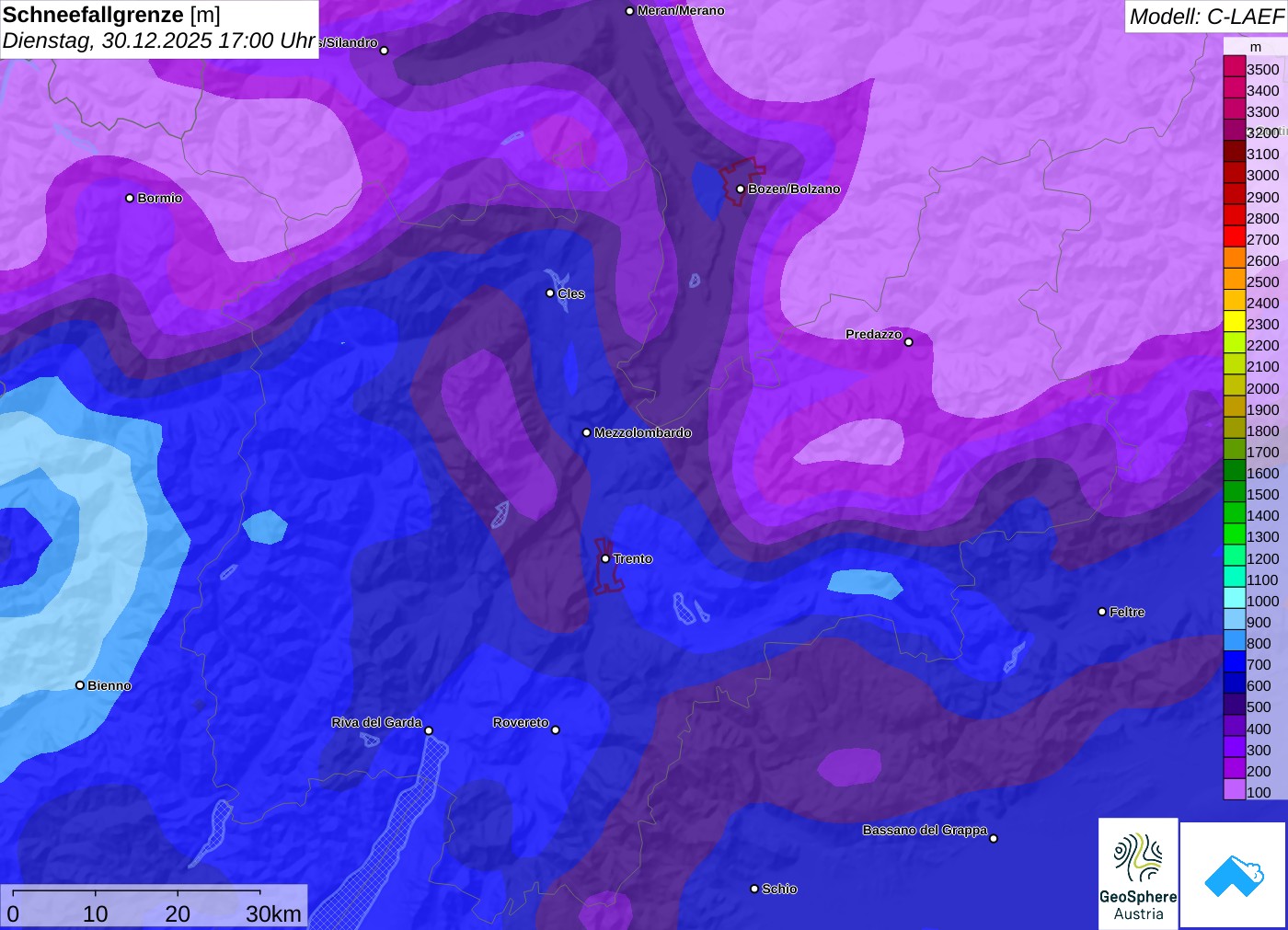The height and width of the screenshot is (930, 1288).
Task: Click the Feltre label text
Action: click(1127, 612)
